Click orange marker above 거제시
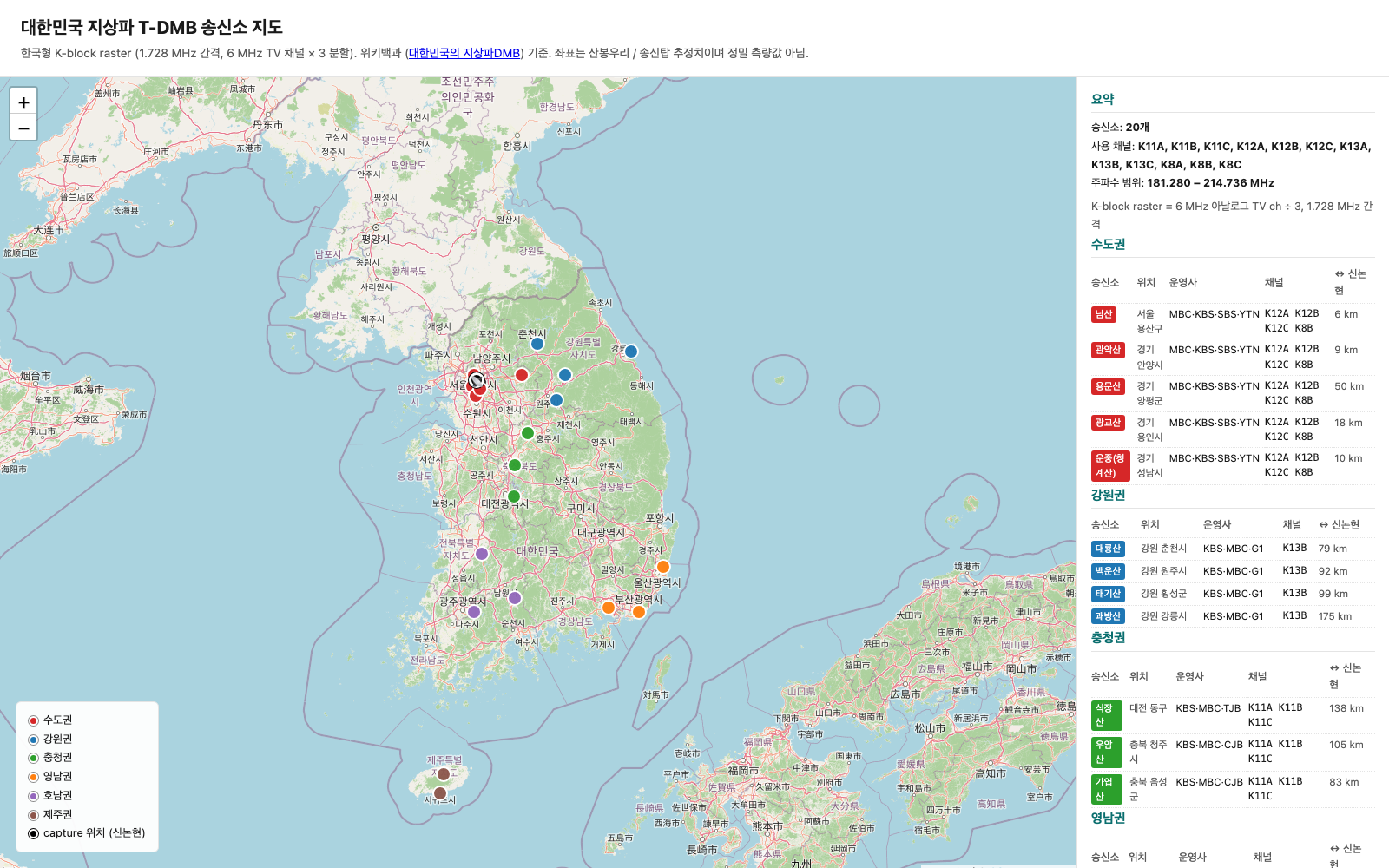1389x868 pixels. point(609,608)
